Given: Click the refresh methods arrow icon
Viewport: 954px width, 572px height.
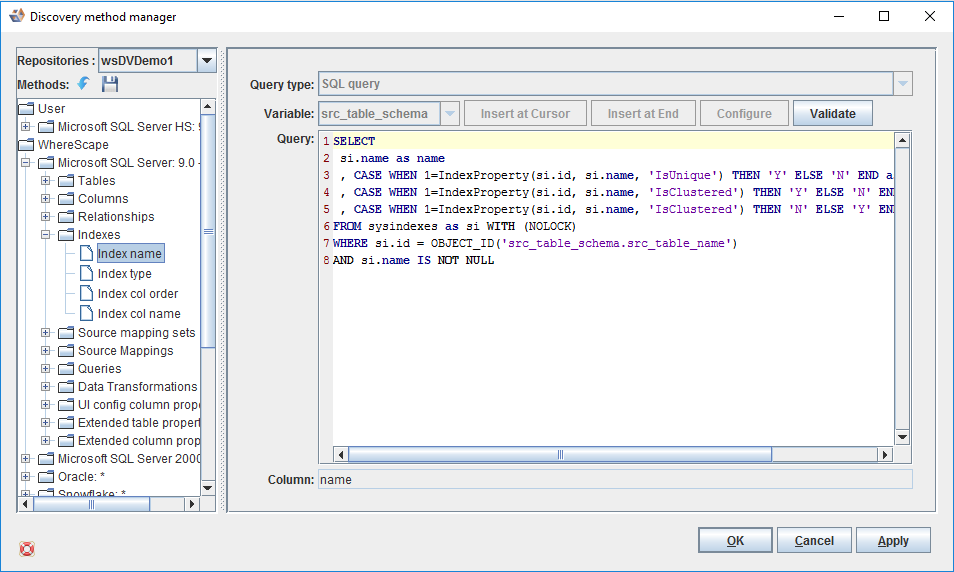Looking at the screenshot, I should pyautogui.click(x=83, y=84).
